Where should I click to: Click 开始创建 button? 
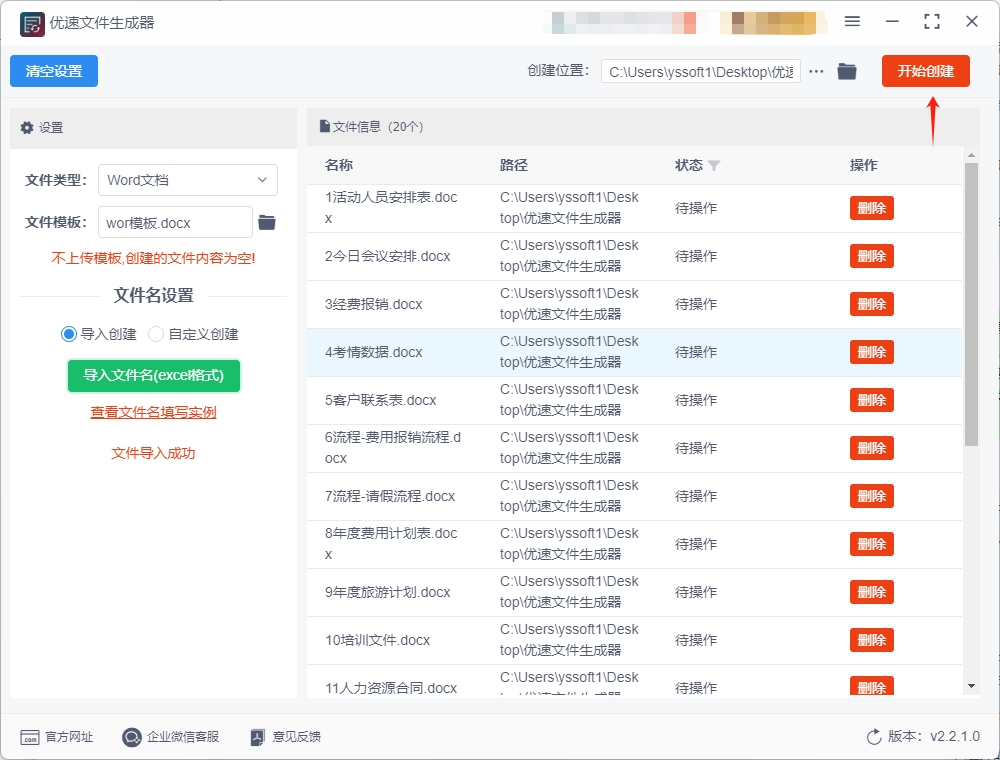pos(926,71)
